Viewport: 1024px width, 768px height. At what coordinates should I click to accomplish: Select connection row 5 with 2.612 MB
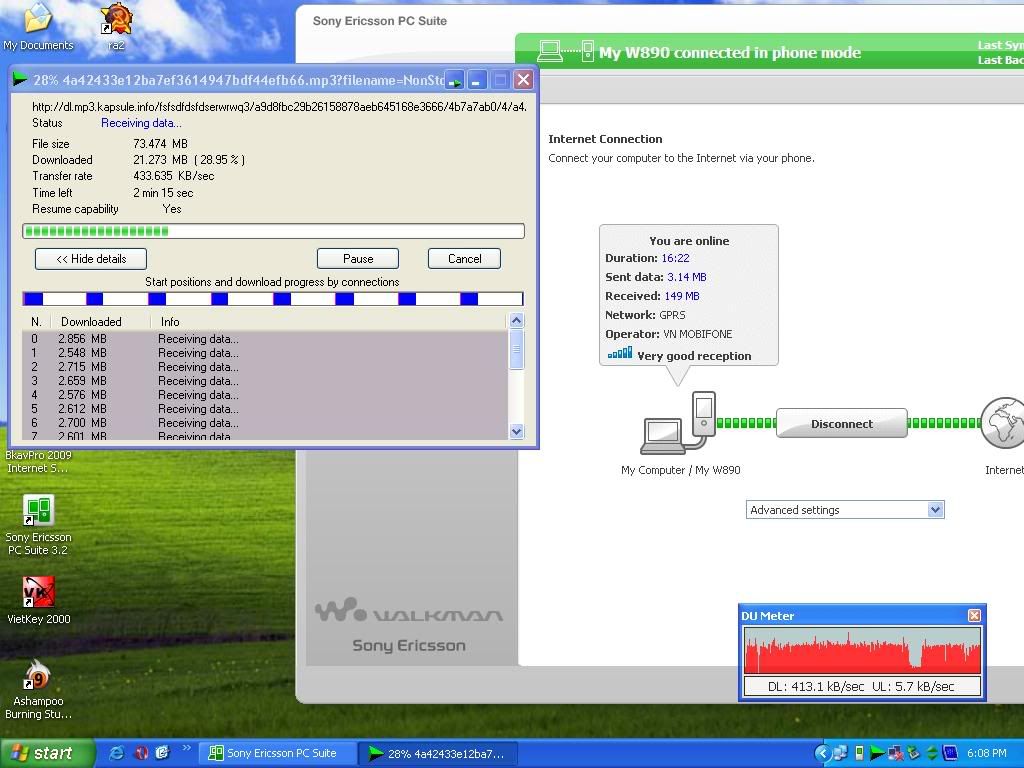264,409
